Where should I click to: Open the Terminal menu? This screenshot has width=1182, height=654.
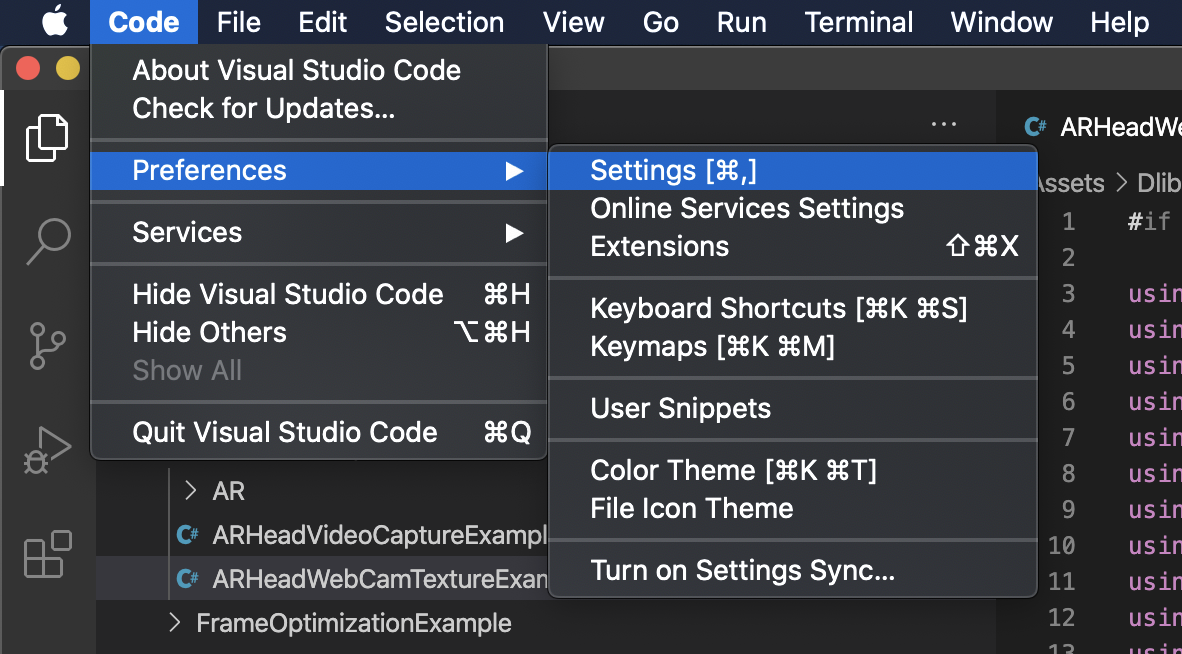click(x=859, y=22)
